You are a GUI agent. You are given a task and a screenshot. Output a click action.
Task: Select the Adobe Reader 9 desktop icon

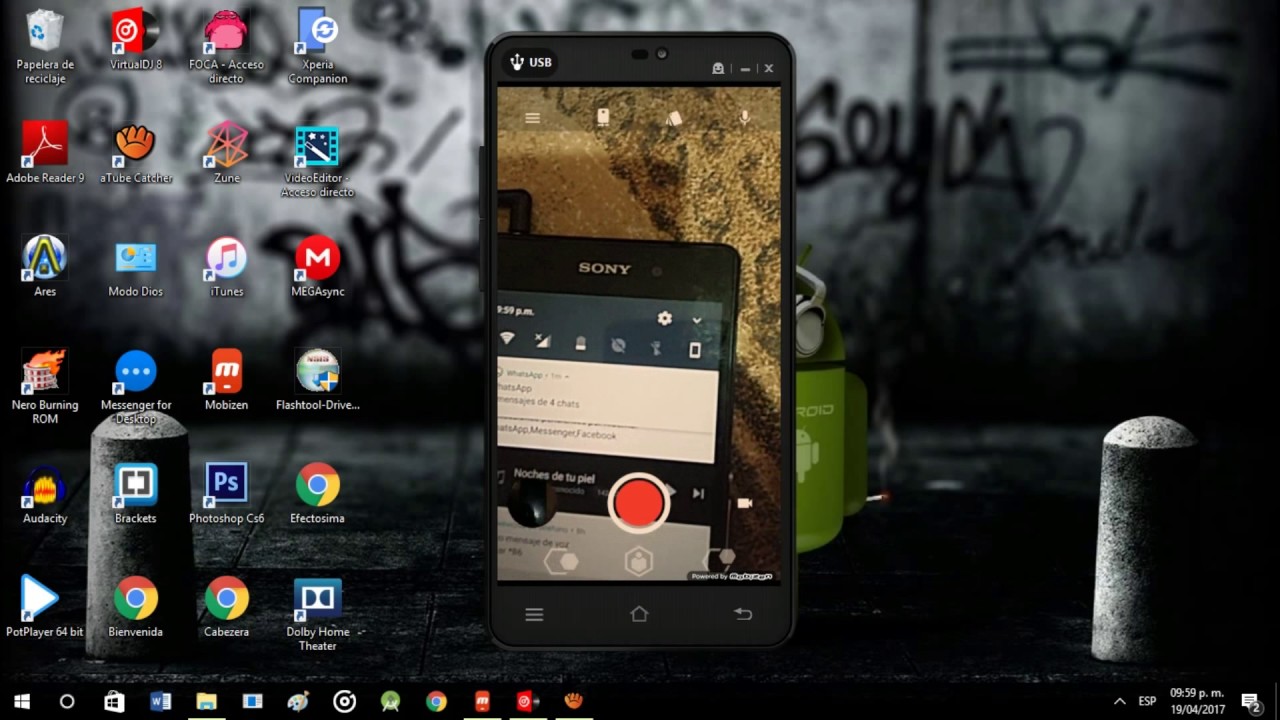tap(45, 153)
